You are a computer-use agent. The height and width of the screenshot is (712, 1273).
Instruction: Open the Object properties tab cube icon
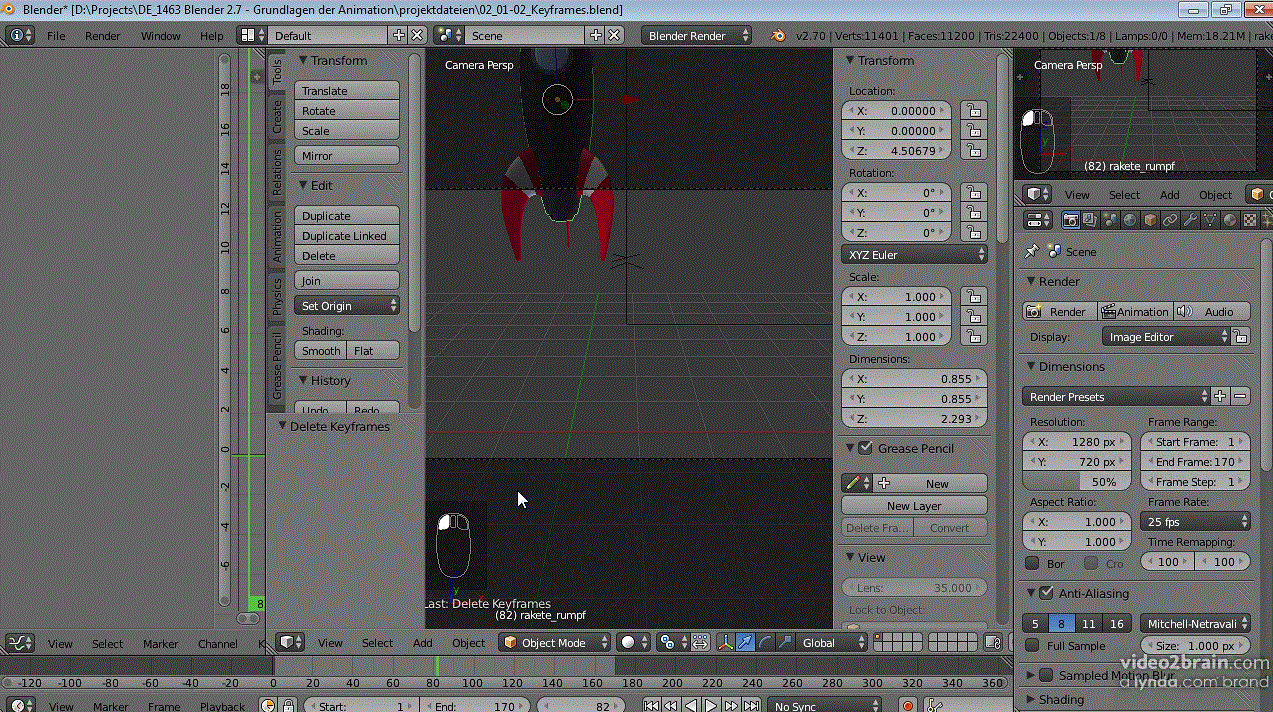tap(1150, 220)
